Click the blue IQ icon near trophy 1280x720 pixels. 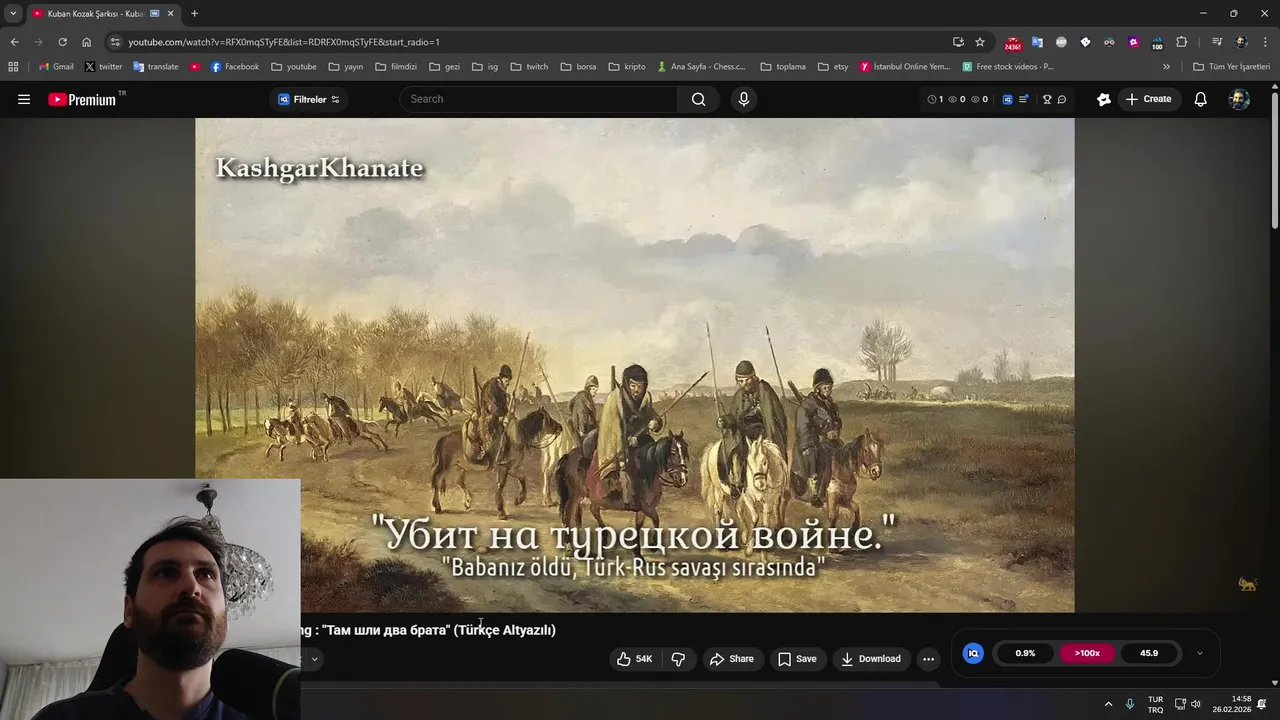click(1007, 99)
